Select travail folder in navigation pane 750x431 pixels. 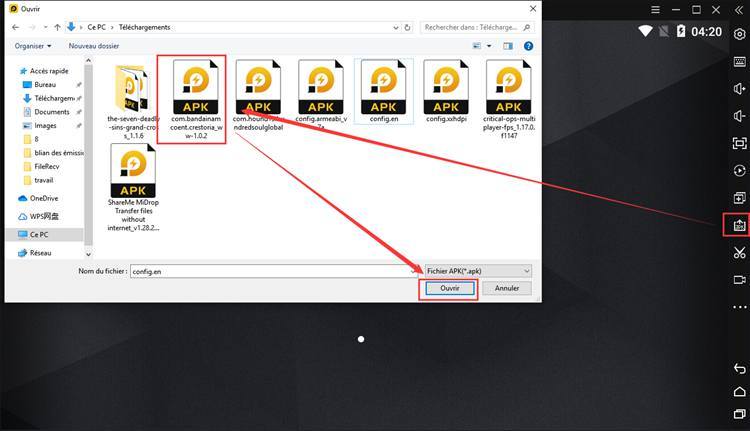39,180
